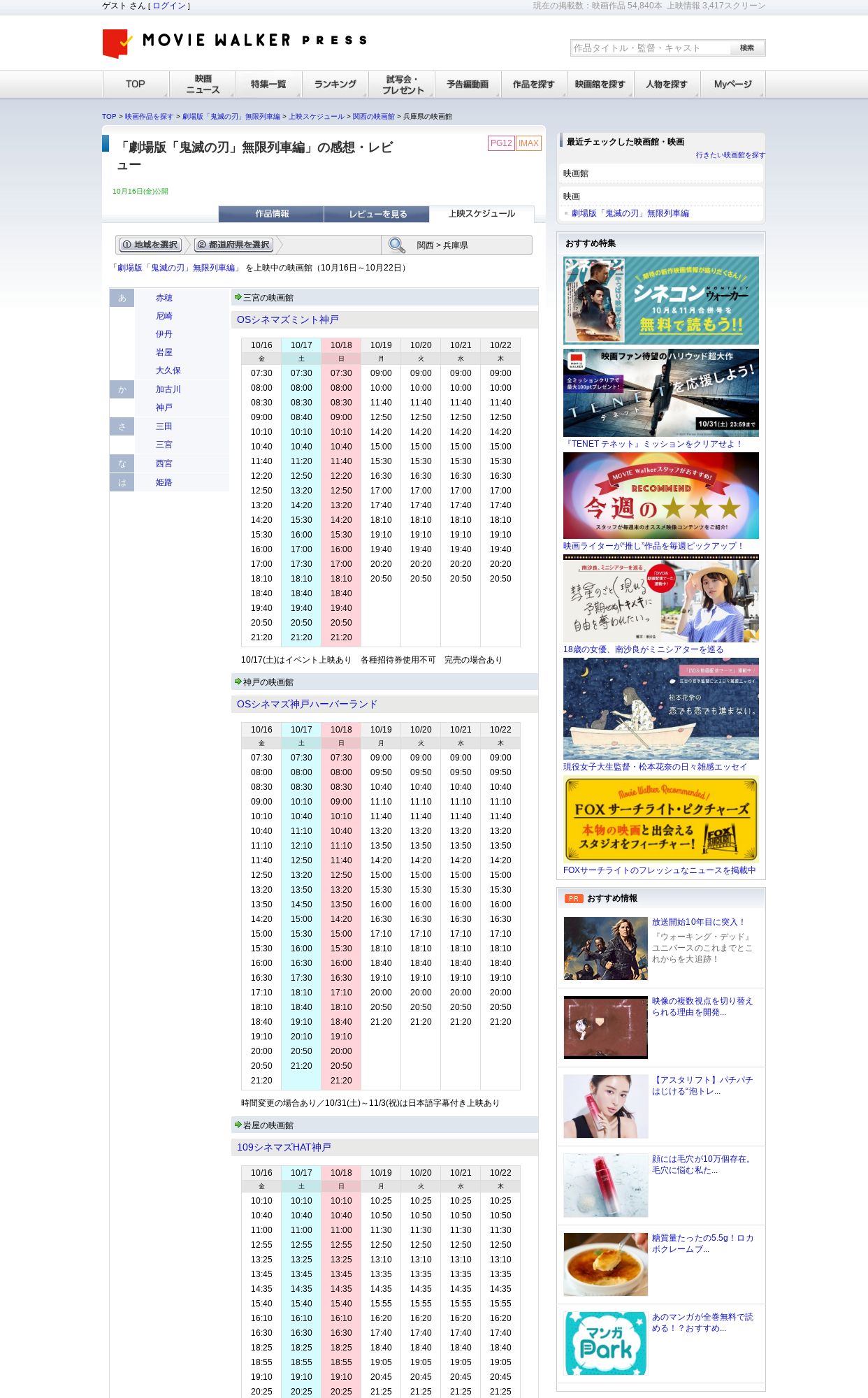Open the シネコンウォーカー banner image
This screenshot has height=1398, width=868.
661,300
